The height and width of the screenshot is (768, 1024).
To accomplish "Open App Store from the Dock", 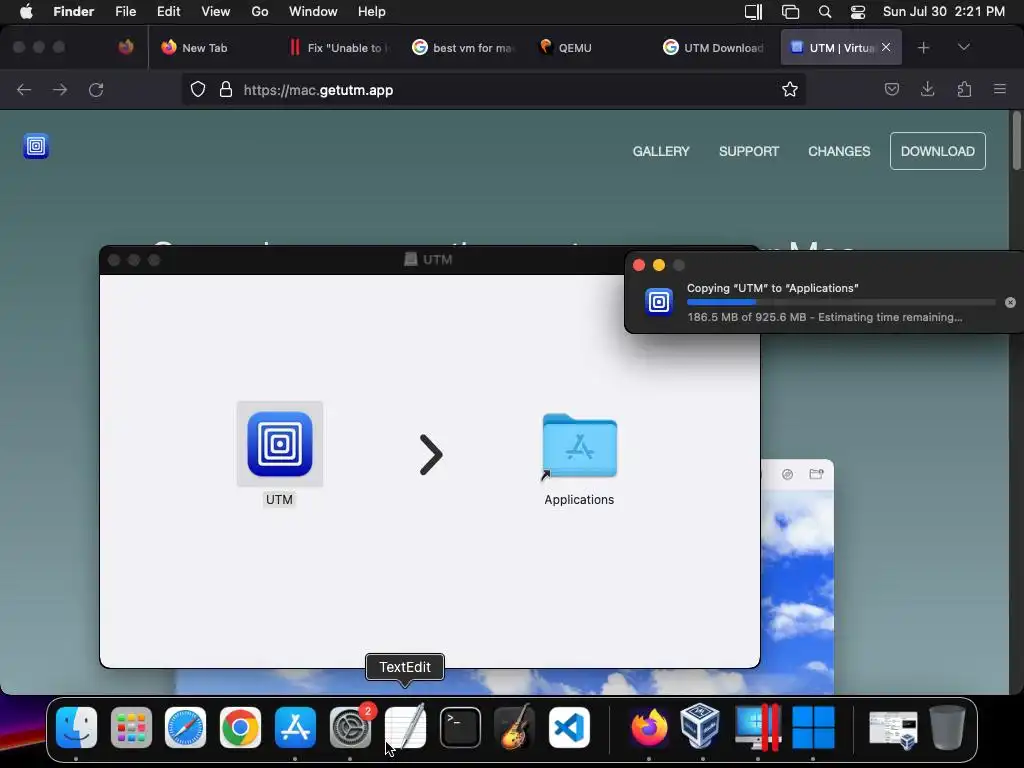I will click(295, 728).
